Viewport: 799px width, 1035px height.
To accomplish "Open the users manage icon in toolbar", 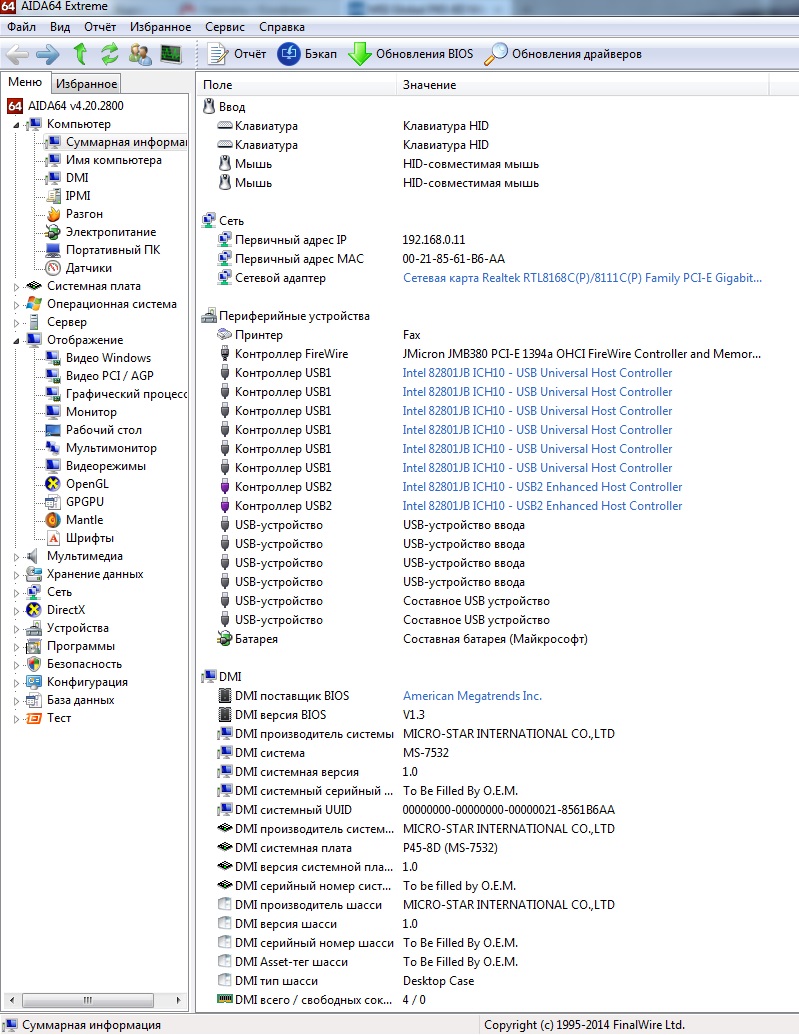I will pos(140,54).
